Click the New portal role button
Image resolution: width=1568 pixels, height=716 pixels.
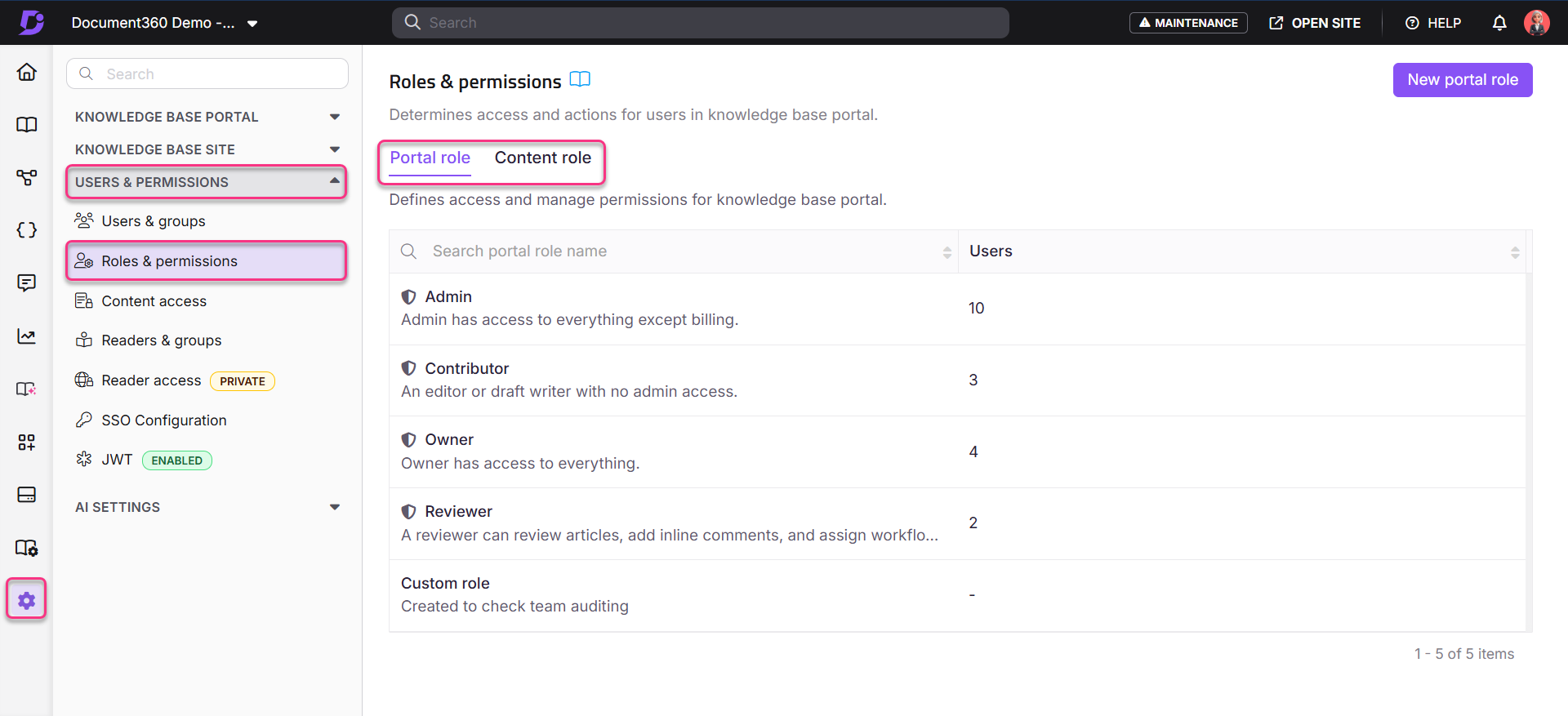tap(1463, 80)
